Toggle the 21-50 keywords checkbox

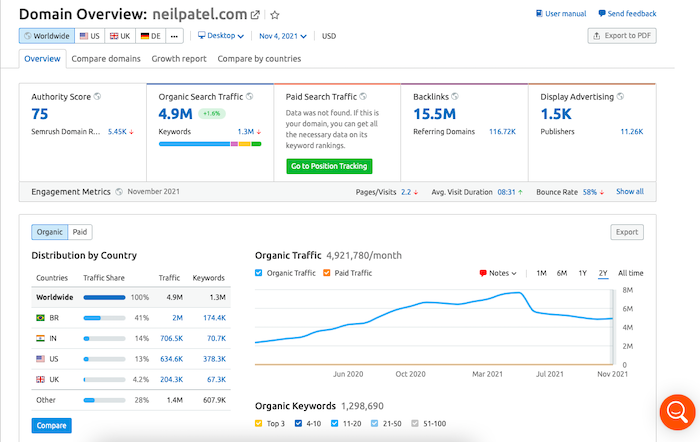374,423
